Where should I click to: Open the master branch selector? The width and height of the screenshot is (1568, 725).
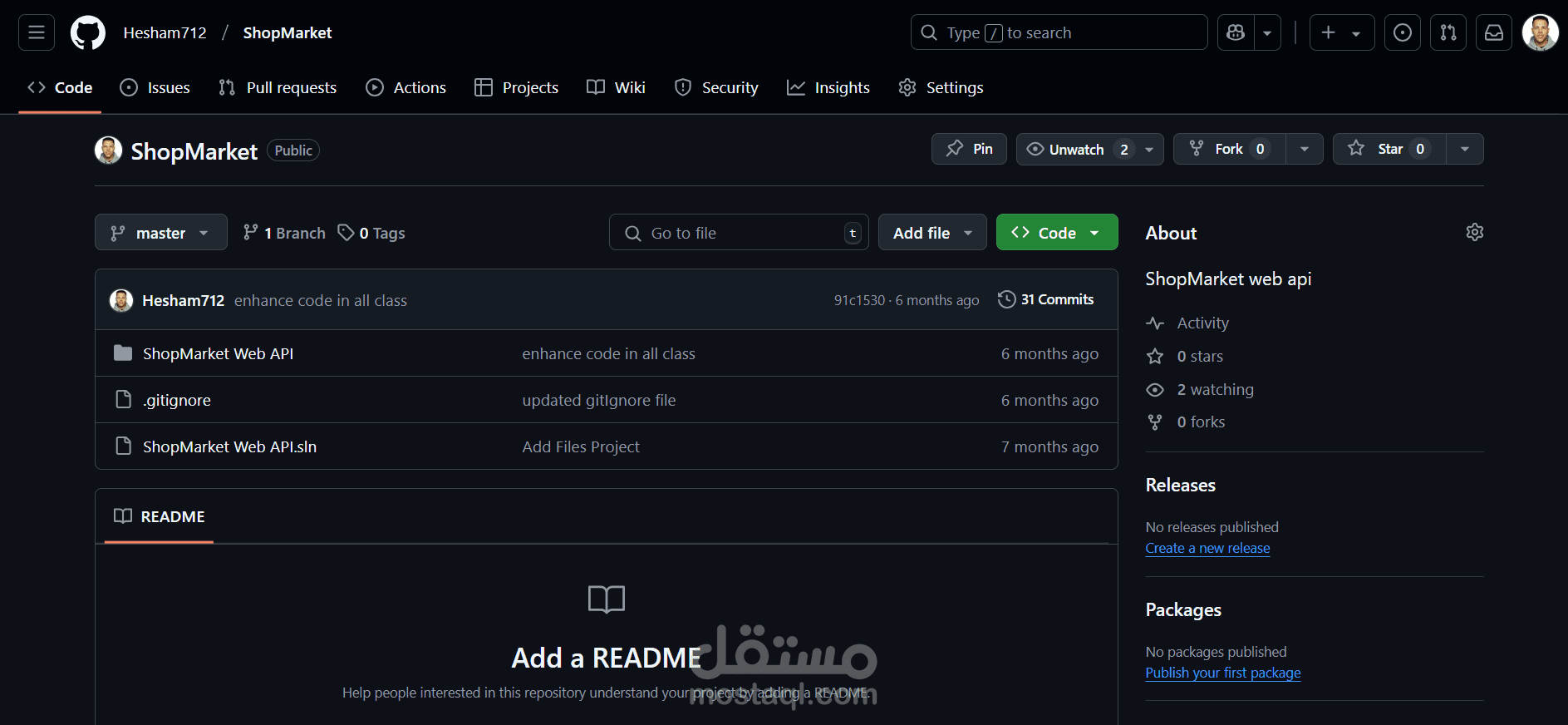(x=161, y=233)
